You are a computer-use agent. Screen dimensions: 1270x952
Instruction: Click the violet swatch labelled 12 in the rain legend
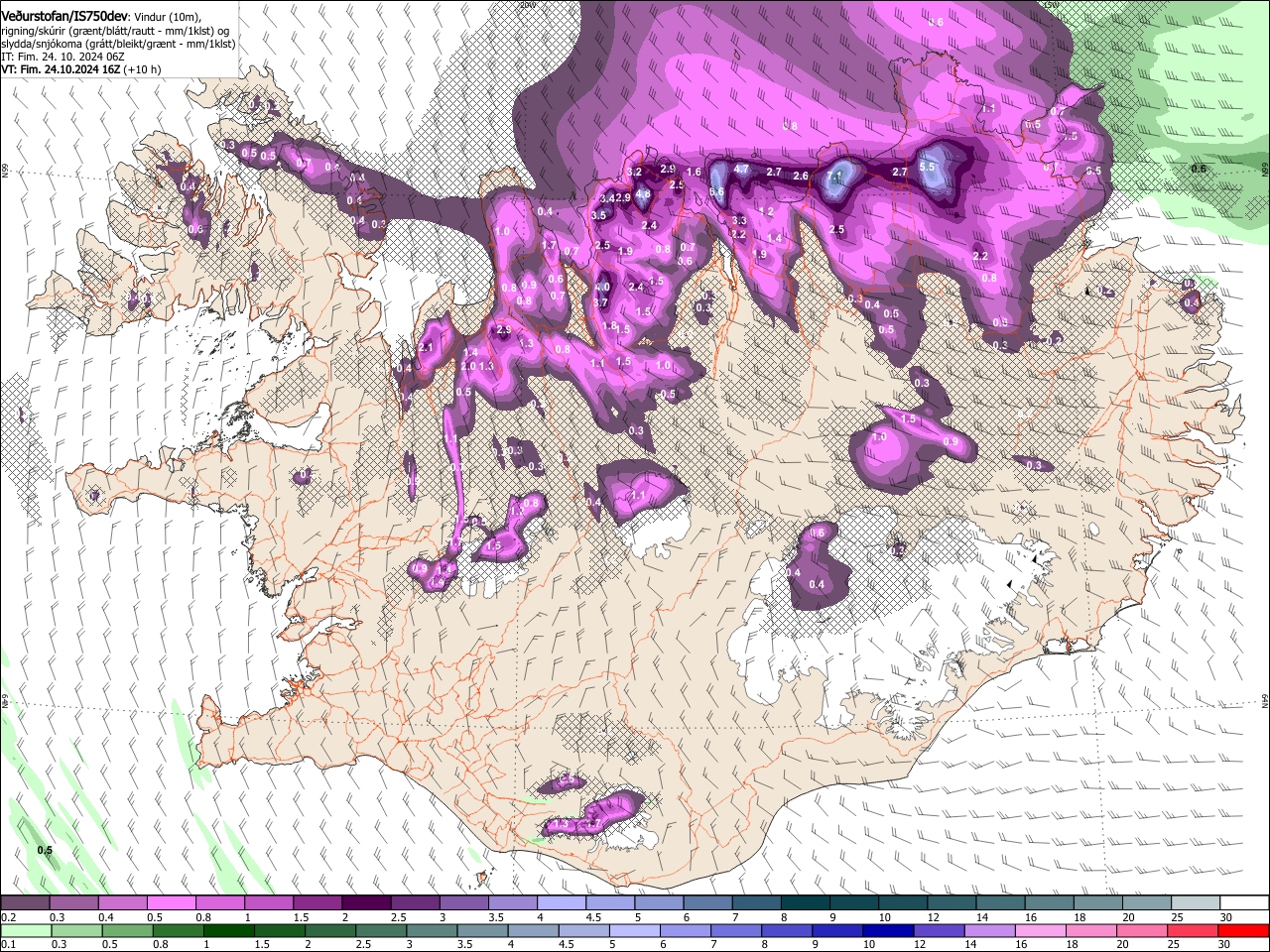[939, 931]
